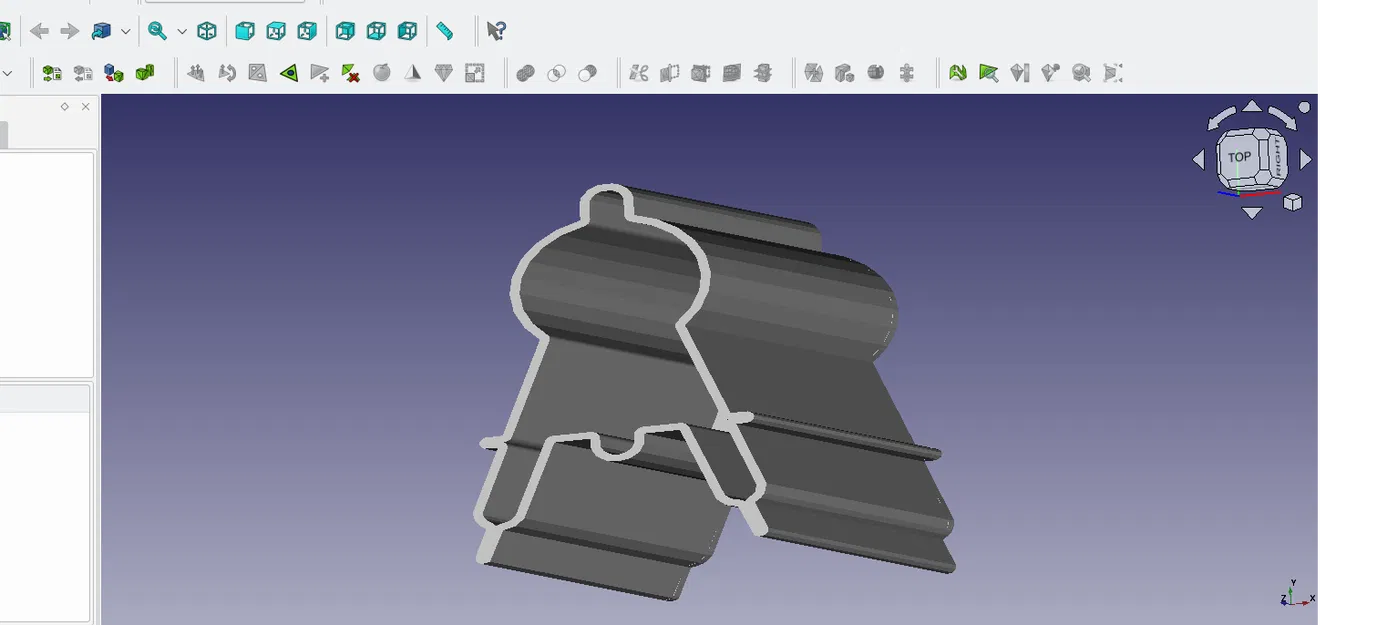Click navigation cube left arrow
This screenshot has width=1377, height=625.
[1199, 159]
